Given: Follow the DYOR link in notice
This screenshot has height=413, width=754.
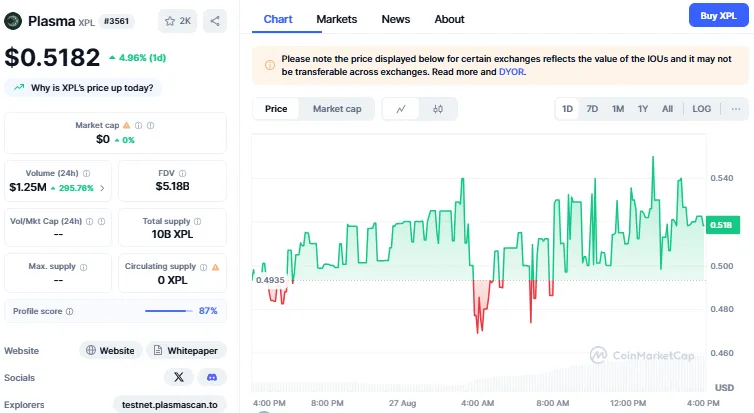Looking at the screenshot, I should [x=511, y=72].
